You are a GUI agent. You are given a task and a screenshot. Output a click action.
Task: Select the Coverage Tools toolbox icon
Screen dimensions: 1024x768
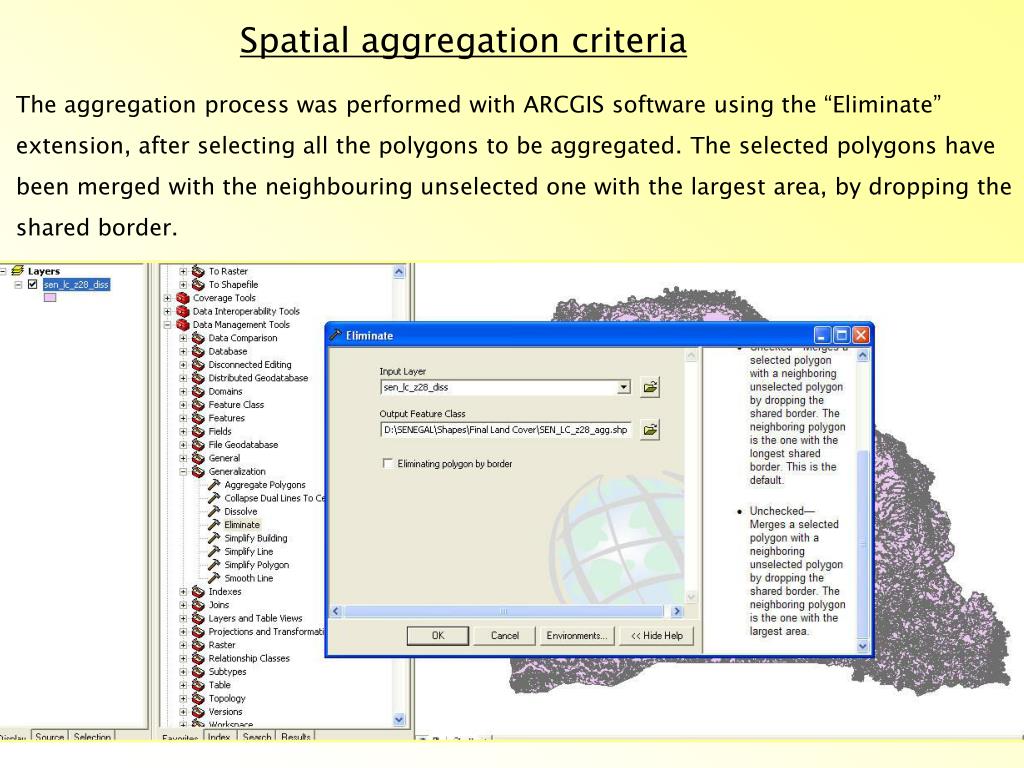tap(183, 298)
